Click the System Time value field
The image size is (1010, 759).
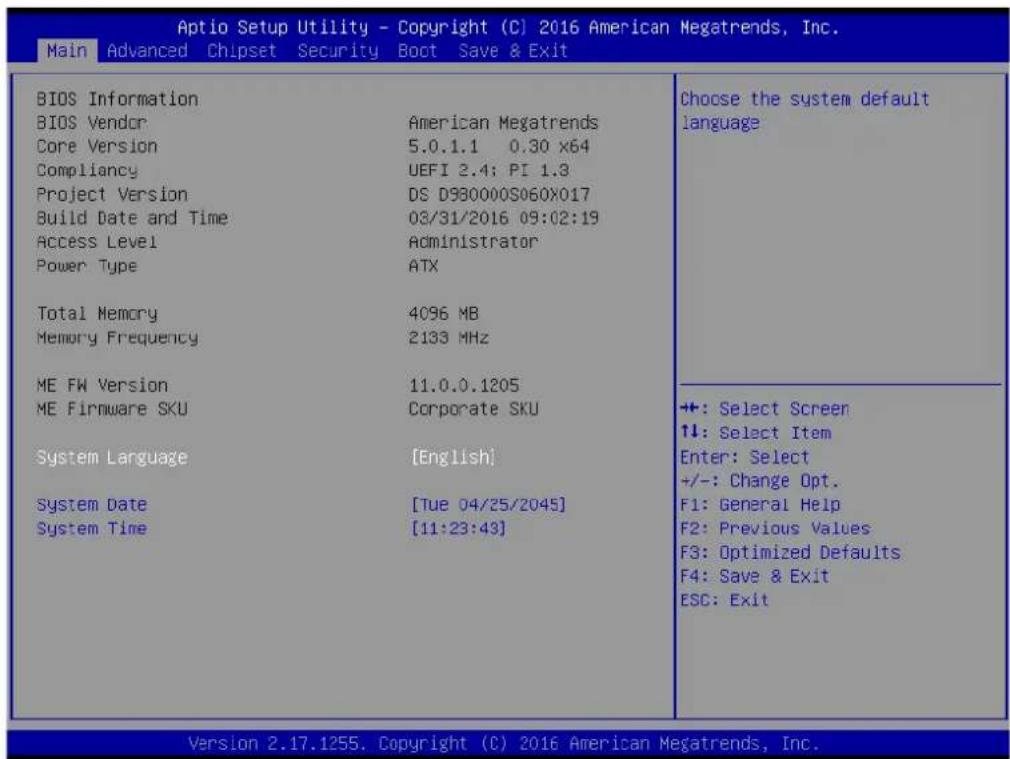coord(458,528)
